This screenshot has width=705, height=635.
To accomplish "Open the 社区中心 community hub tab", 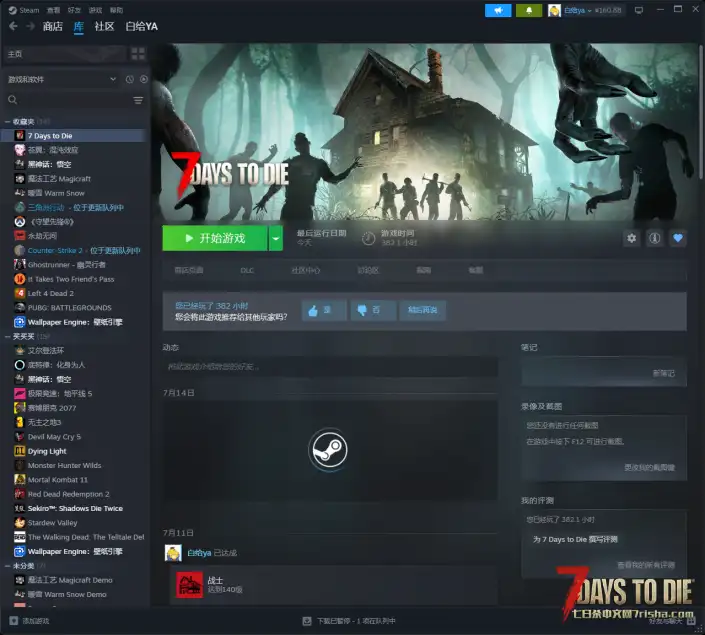I will (x=306, y=270).
